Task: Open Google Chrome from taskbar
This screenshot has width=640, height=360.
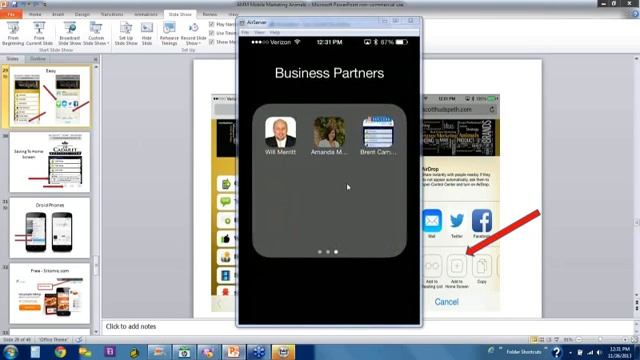Action: [60, 352]
